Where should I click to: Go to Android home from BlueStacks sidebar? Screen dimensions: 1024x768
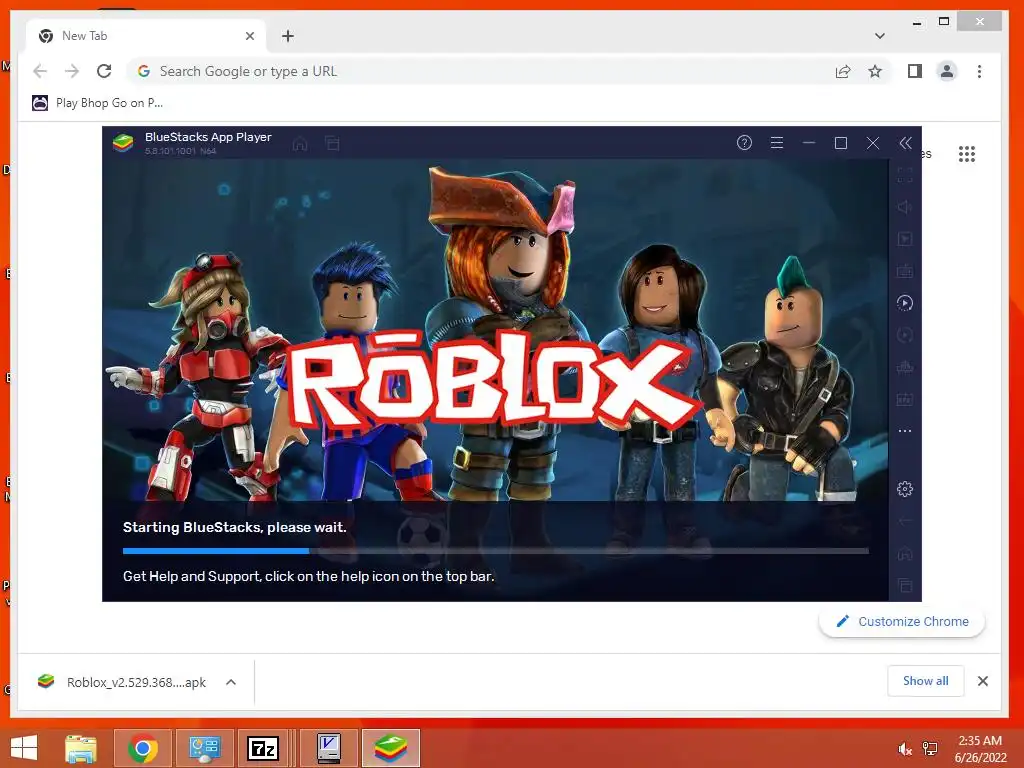tap(904, 553)
